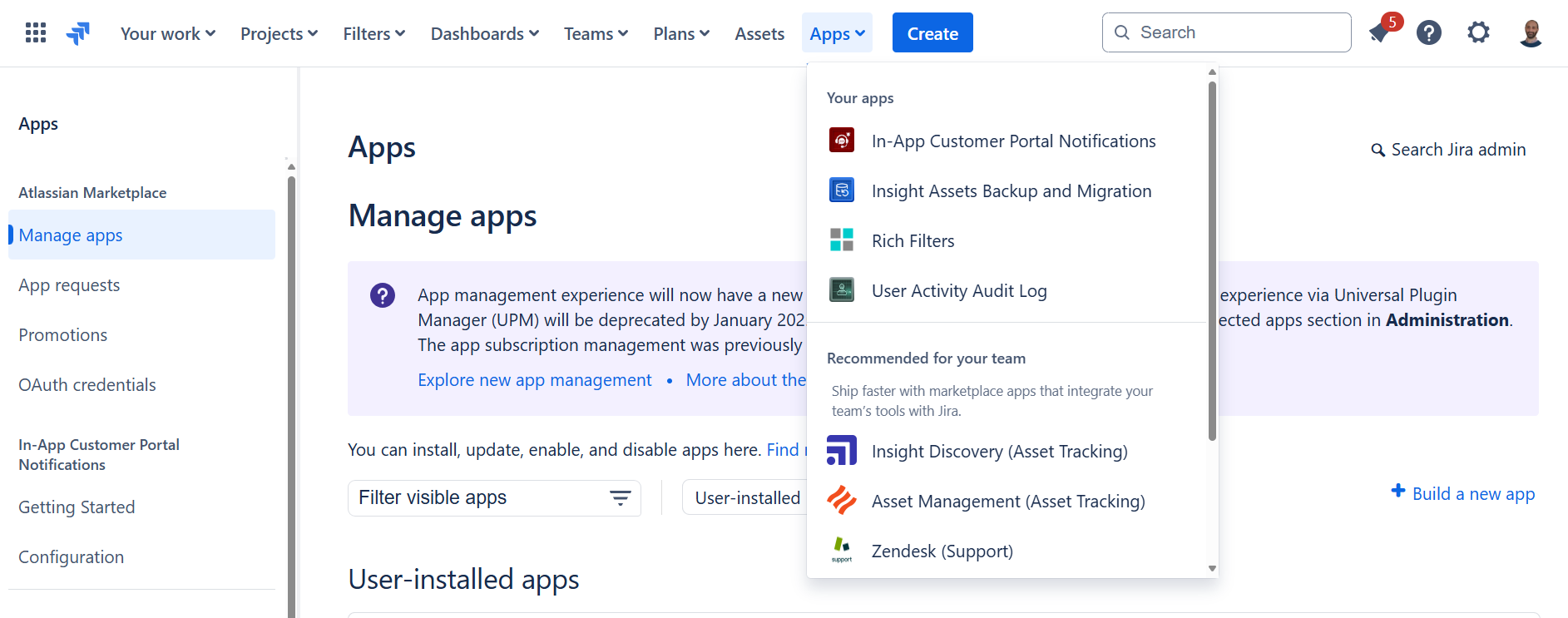Open Getting Started in the sidebar

[77, 507]
